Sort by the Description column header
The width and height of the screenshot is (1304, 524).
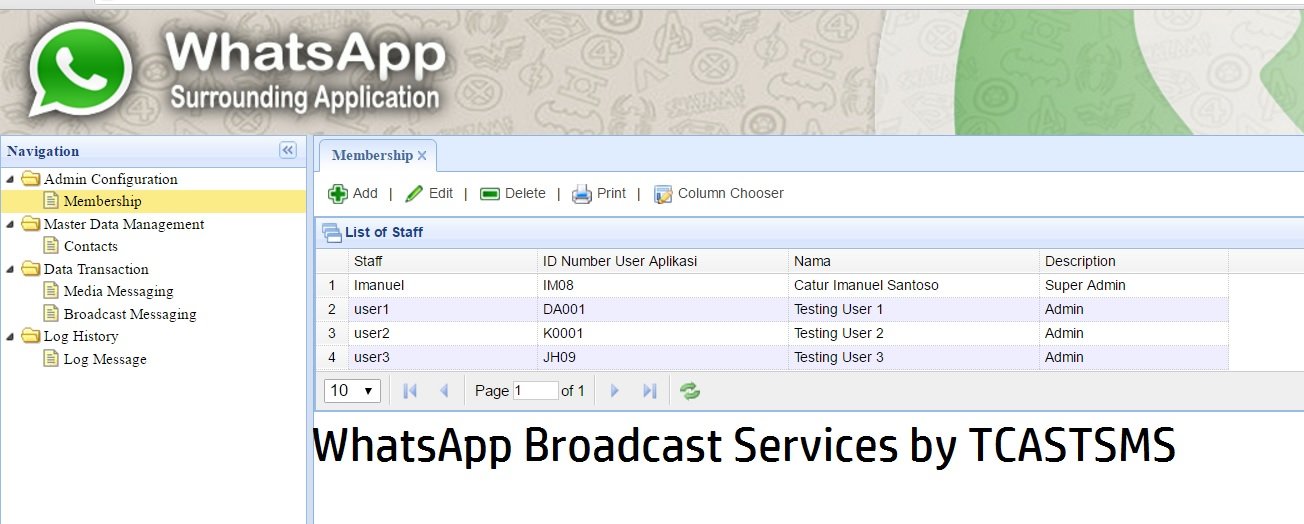(x=1134, y=261)
